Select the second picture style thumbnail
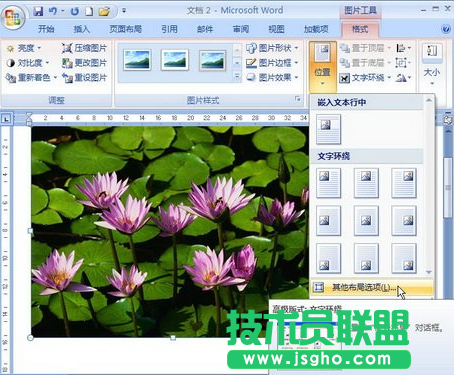The height and width of the screenshot is (375, 454). coord(175,60)
